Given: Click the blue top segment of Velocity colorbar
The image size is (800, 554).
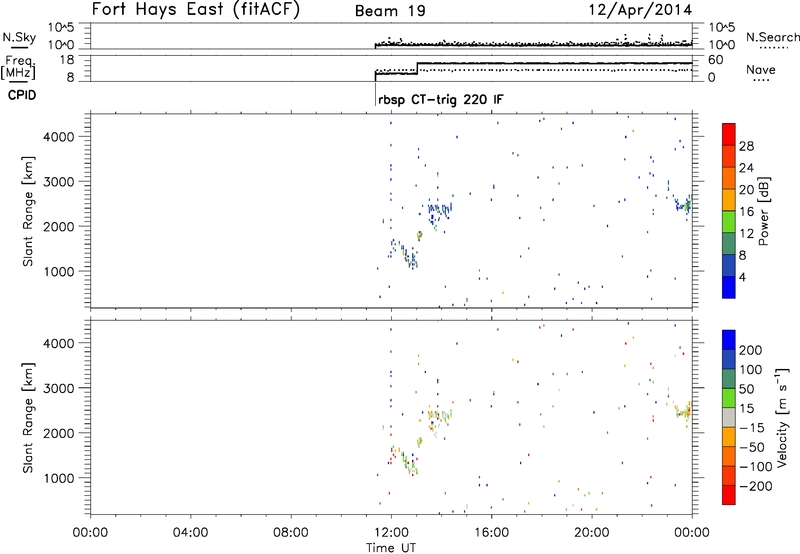Looking at the screenshot, I should (x=729, y=340).
